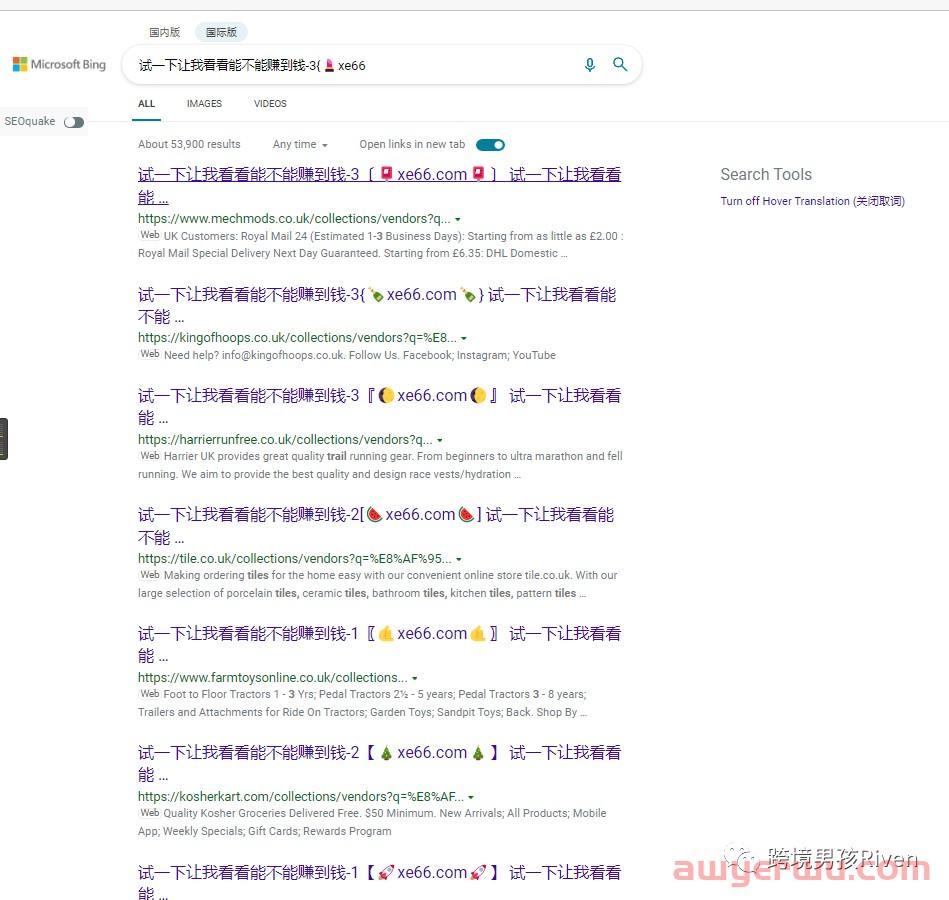Open the Any time filter dropdown
949x900 pixels.
coord(300,145)
